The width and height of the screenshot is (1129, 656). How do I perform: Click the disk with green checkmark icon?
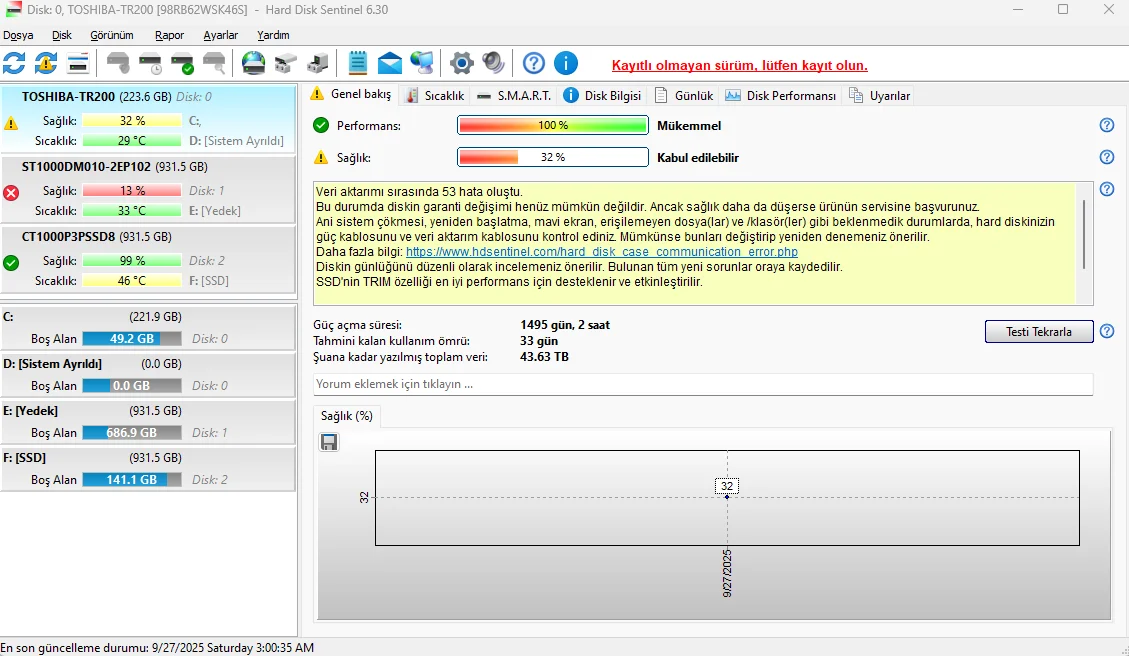tap(182, 63)
